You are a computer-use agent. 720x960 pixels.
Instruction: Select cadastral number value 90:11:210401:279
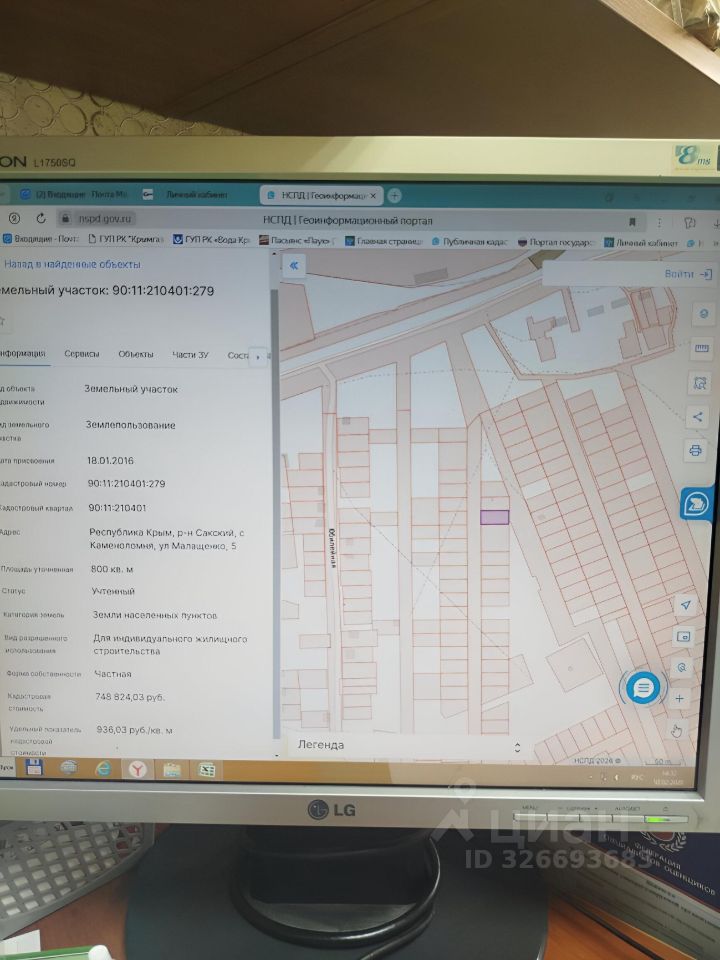coord(126,484)
